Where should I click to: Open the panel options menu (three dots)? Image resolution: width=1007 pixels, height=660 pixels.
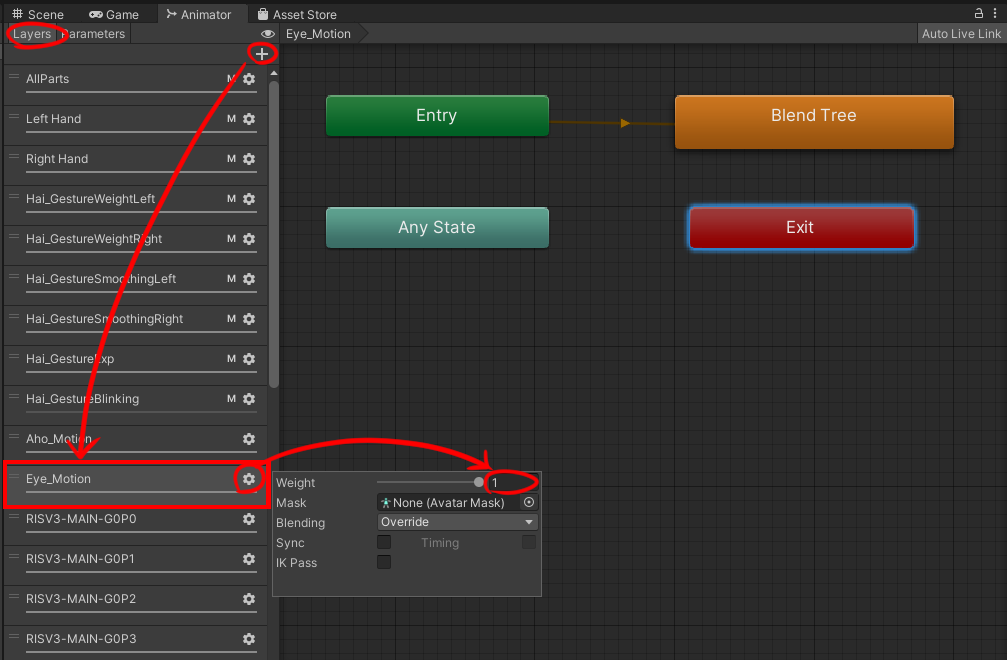996,14
